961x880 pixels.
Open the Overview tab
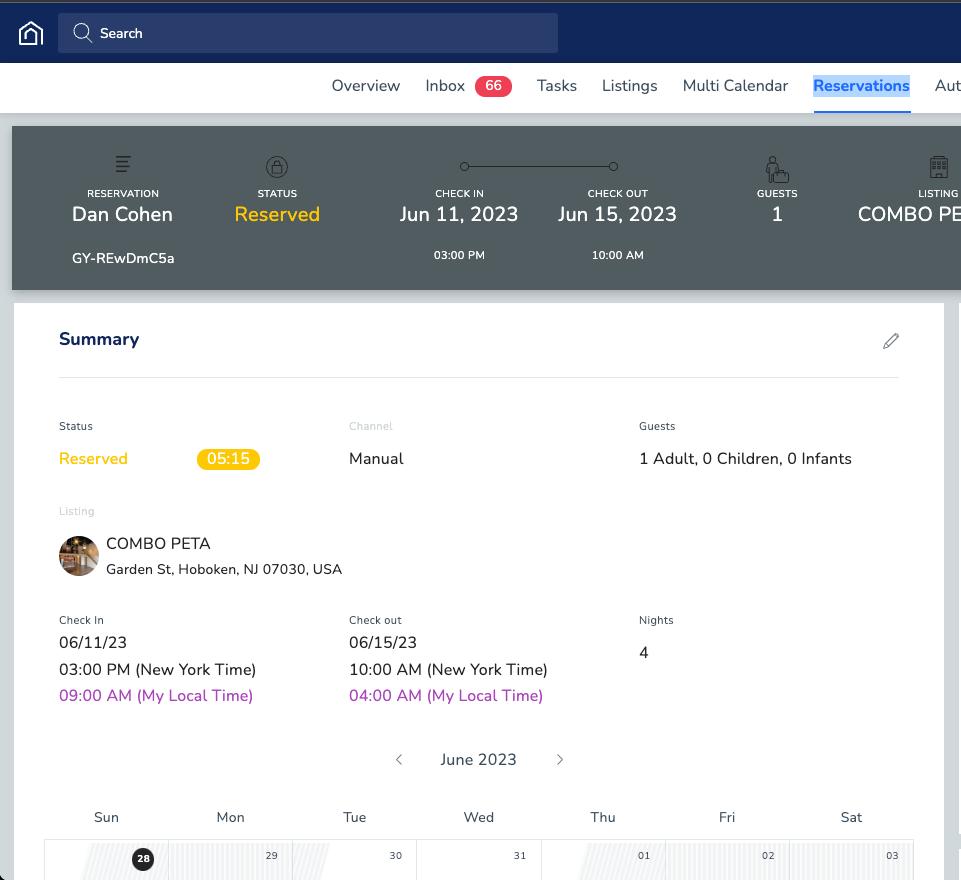366,86
